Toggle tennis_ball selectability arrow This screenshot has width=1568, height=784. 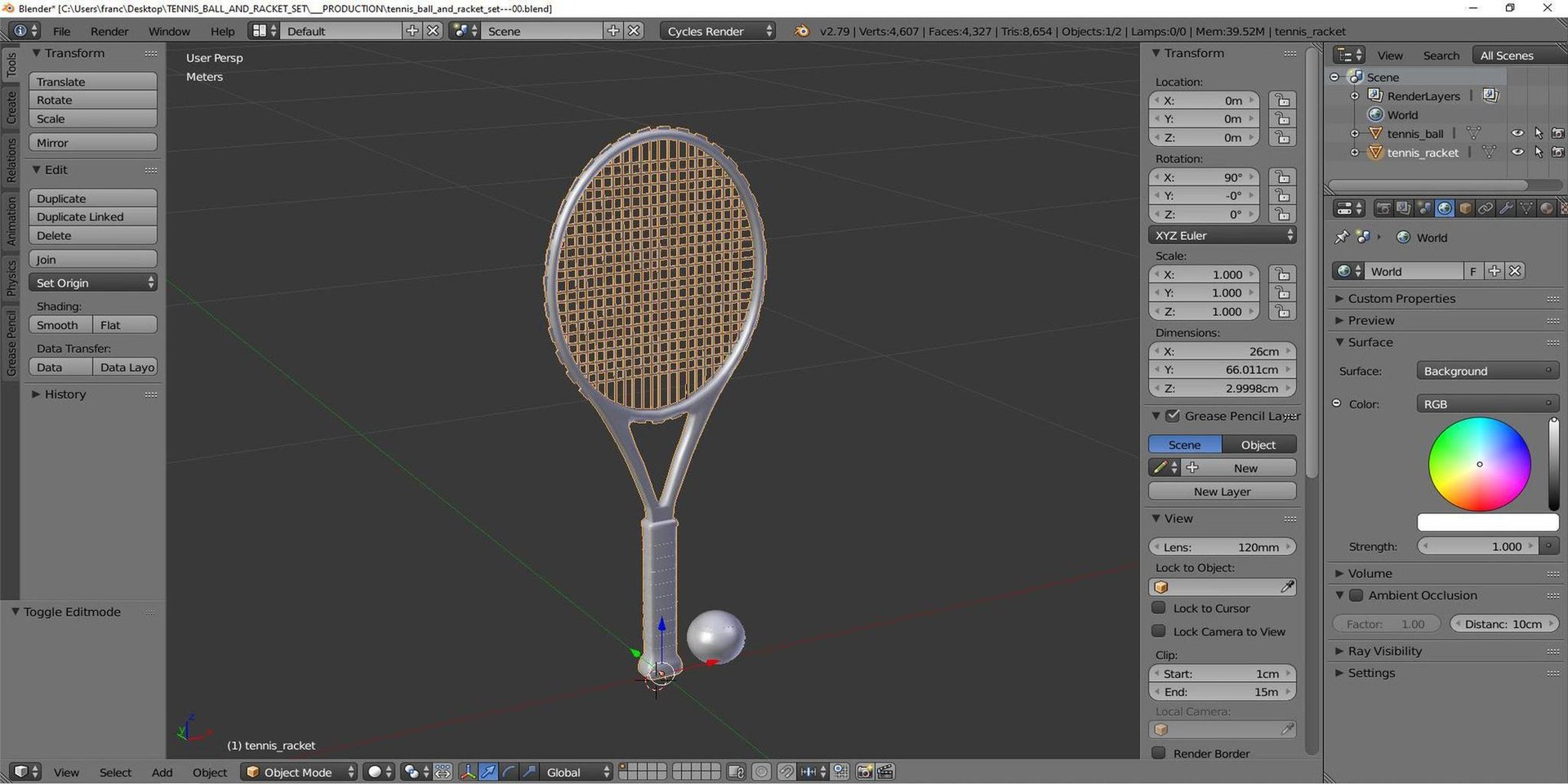point(1539,133)
